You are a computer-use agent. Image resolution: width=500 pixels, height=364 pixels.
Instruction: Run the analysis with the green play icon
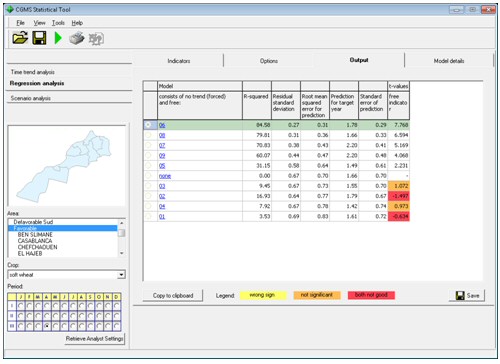pyautogui.click(x=58, y=38)
